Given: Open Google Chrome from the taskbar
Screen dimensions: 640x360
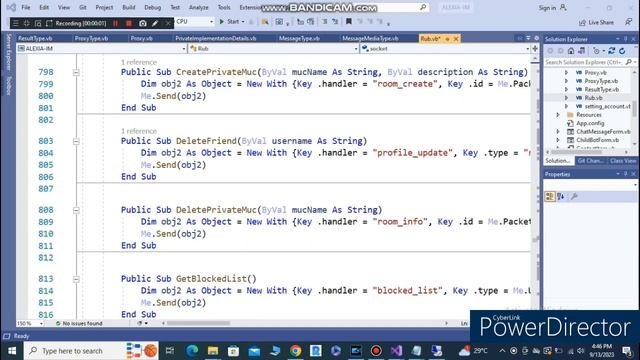Looking at the screenshot, I should pyautogui.click(x=296, y=351).
